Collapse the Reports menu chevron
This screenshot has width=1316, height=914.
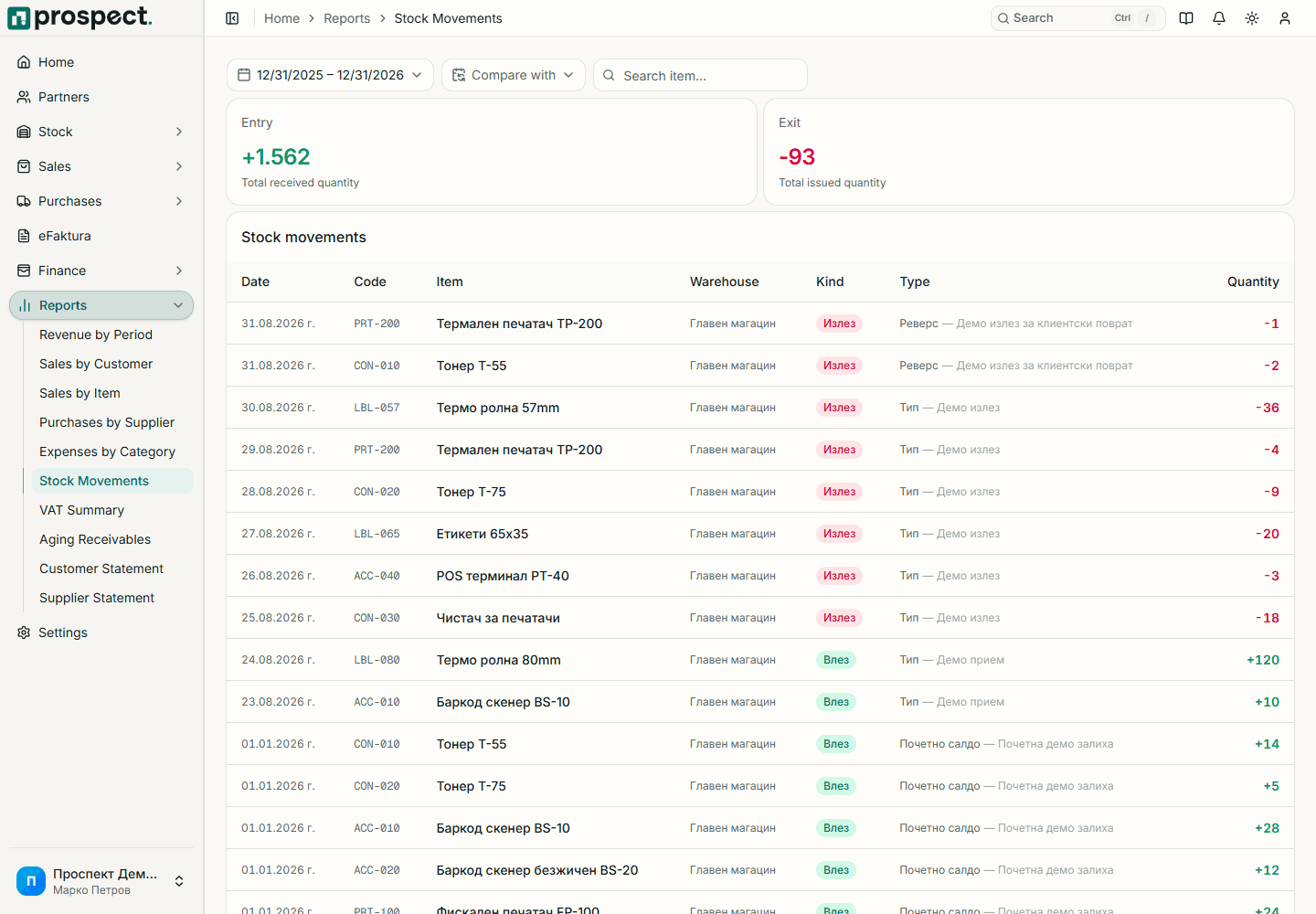click(178, 305)
